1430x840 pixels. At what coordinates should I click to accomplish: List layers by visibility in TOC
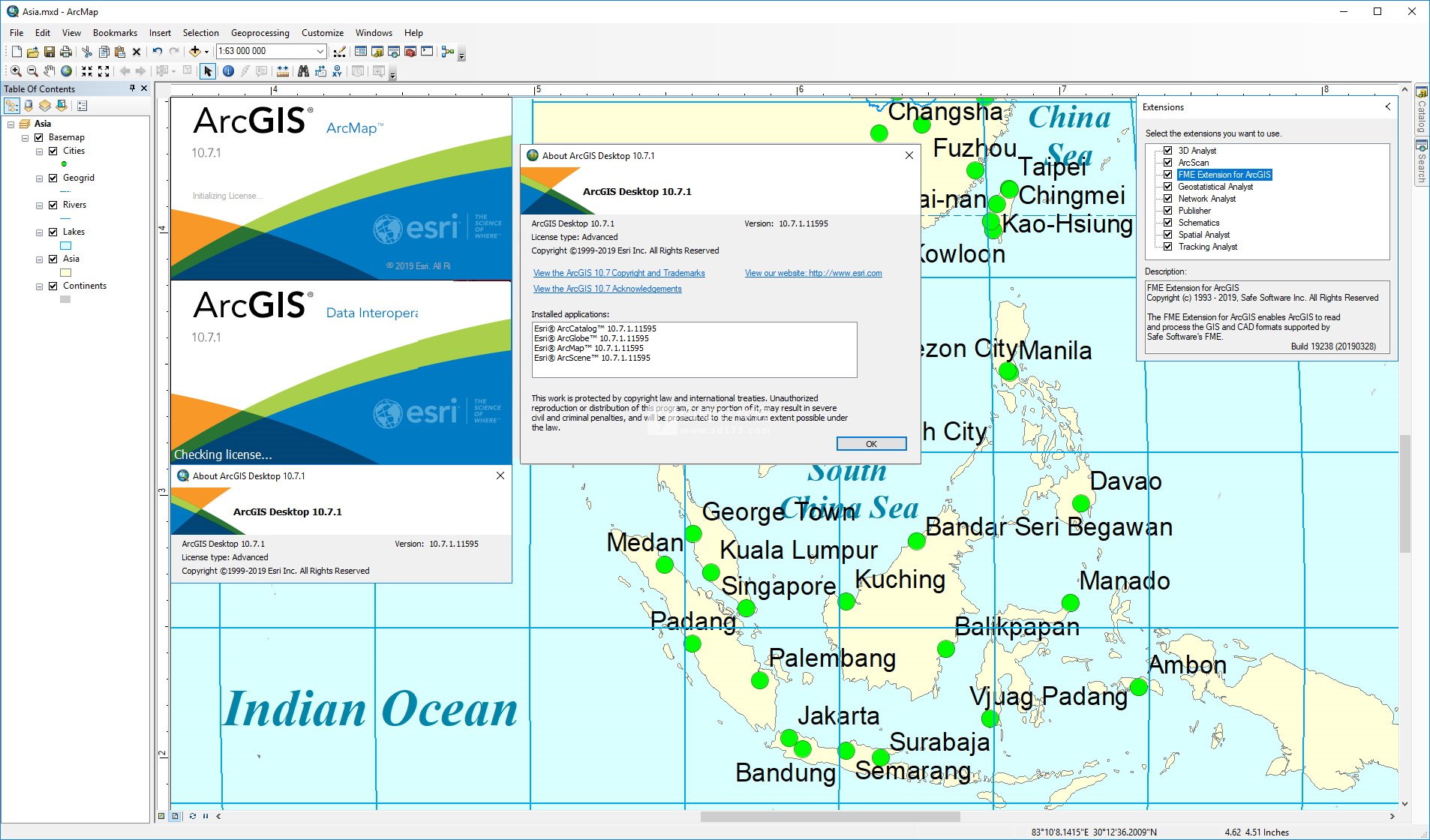(45, 106)
